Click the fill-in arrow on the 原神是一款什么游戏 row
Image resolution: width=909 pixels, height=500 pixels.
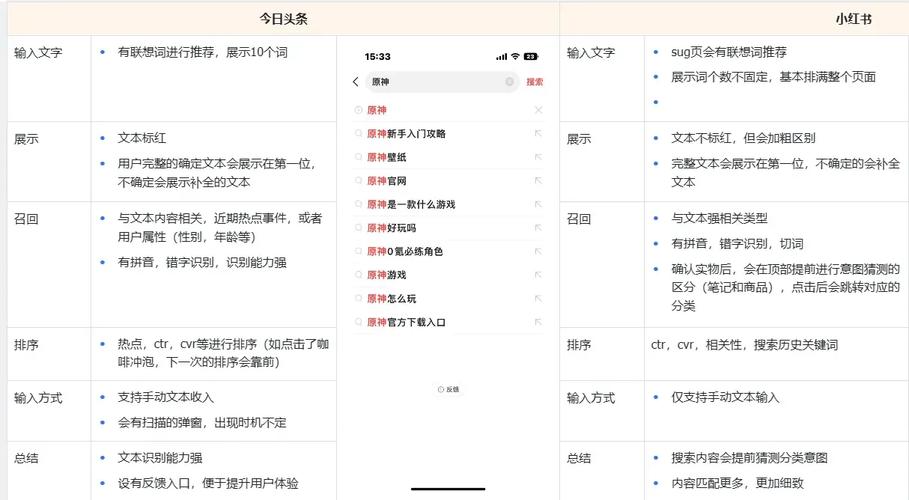pos(538,204)
